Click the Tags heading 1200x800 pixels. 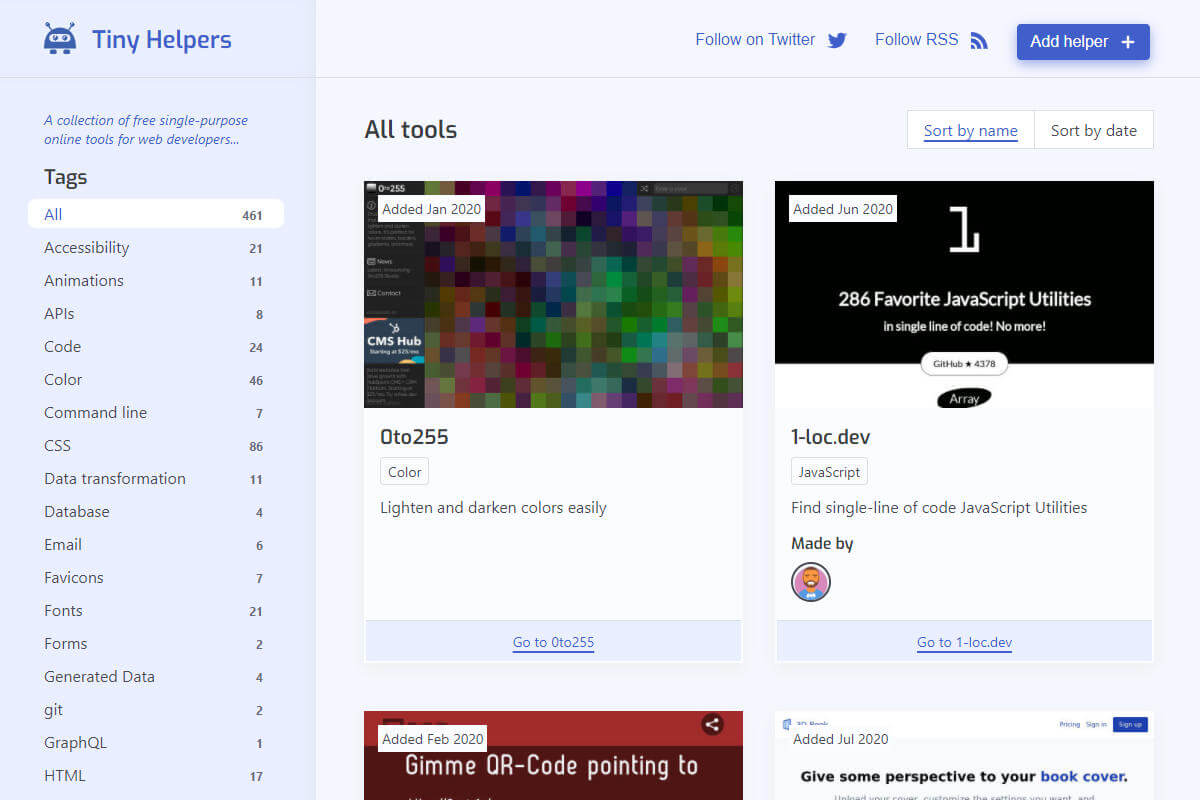[x=66, y=177]
